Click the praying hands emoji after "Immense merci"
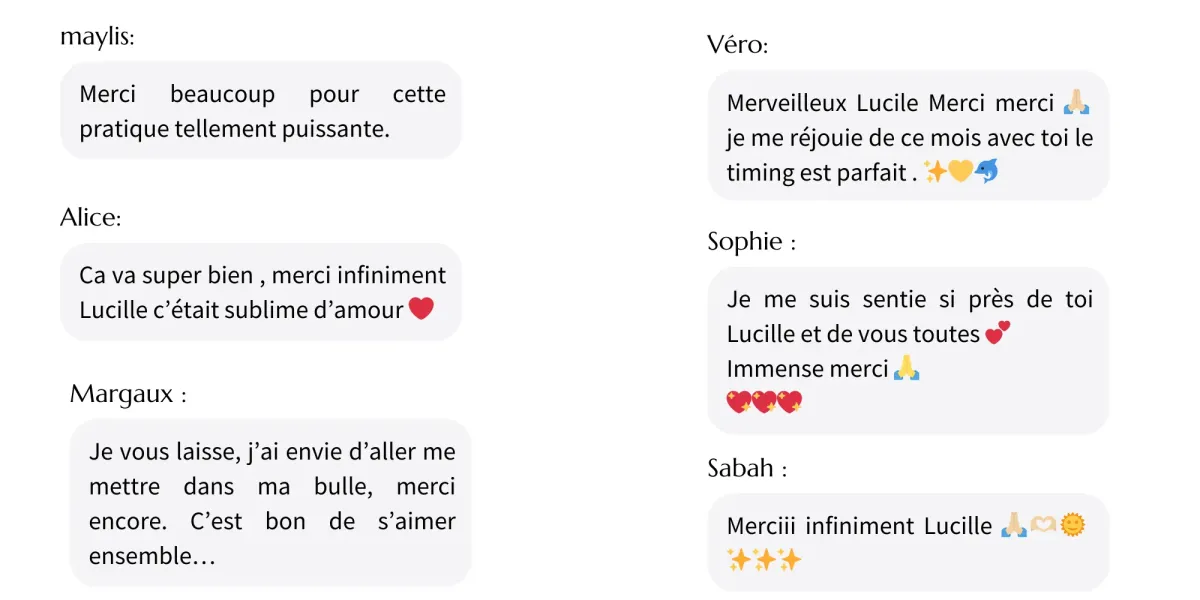 click(x=906, y=369)
